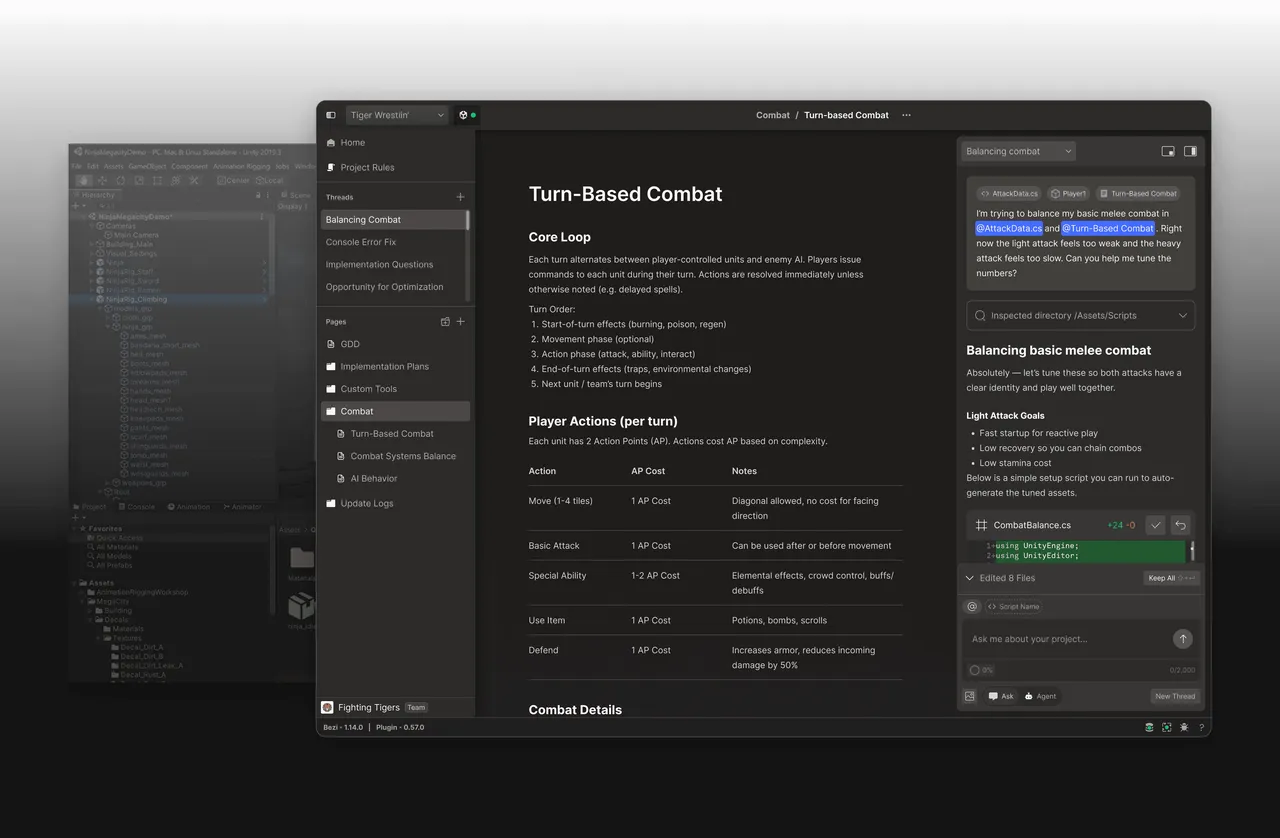The width and height of the screenshot is (1280, 838).
Task: Open the page options ellipsis menu
Action: [x=906, y=115]
